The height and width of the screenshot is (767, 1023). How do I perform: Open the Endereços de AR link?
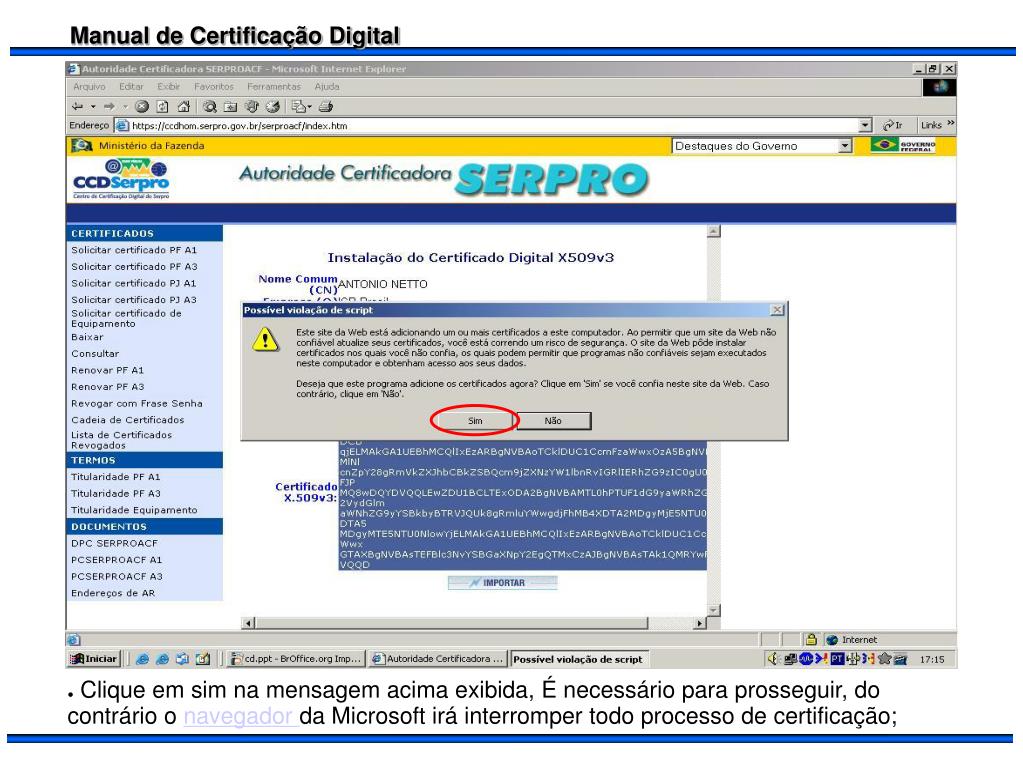(113, 593)
